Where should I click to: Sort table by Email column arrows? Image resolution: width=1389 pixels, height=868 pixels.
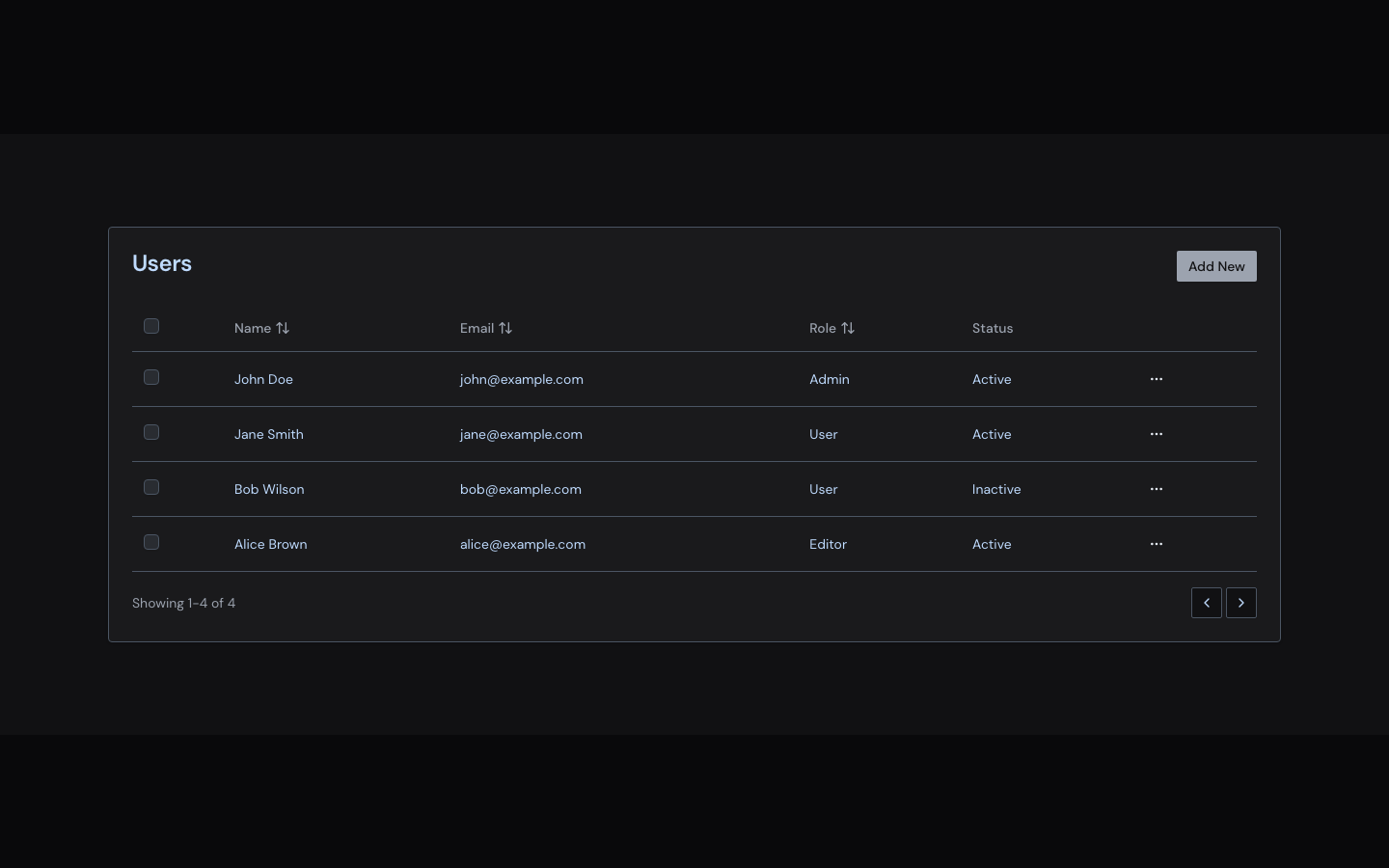[505, 328]
